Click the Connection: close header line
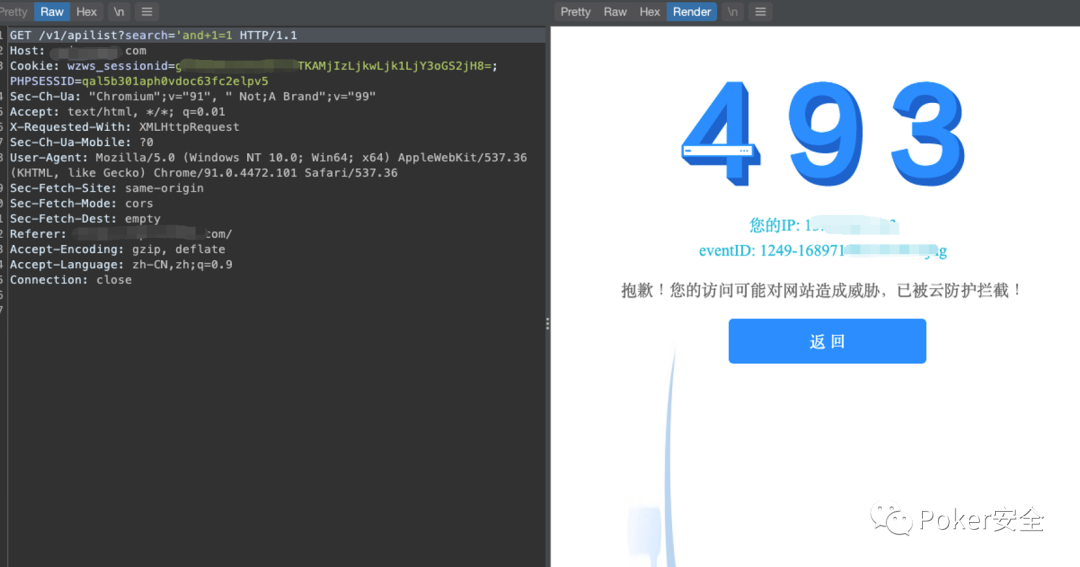The width and height of the screenshot is (1080, 567). 71,280
